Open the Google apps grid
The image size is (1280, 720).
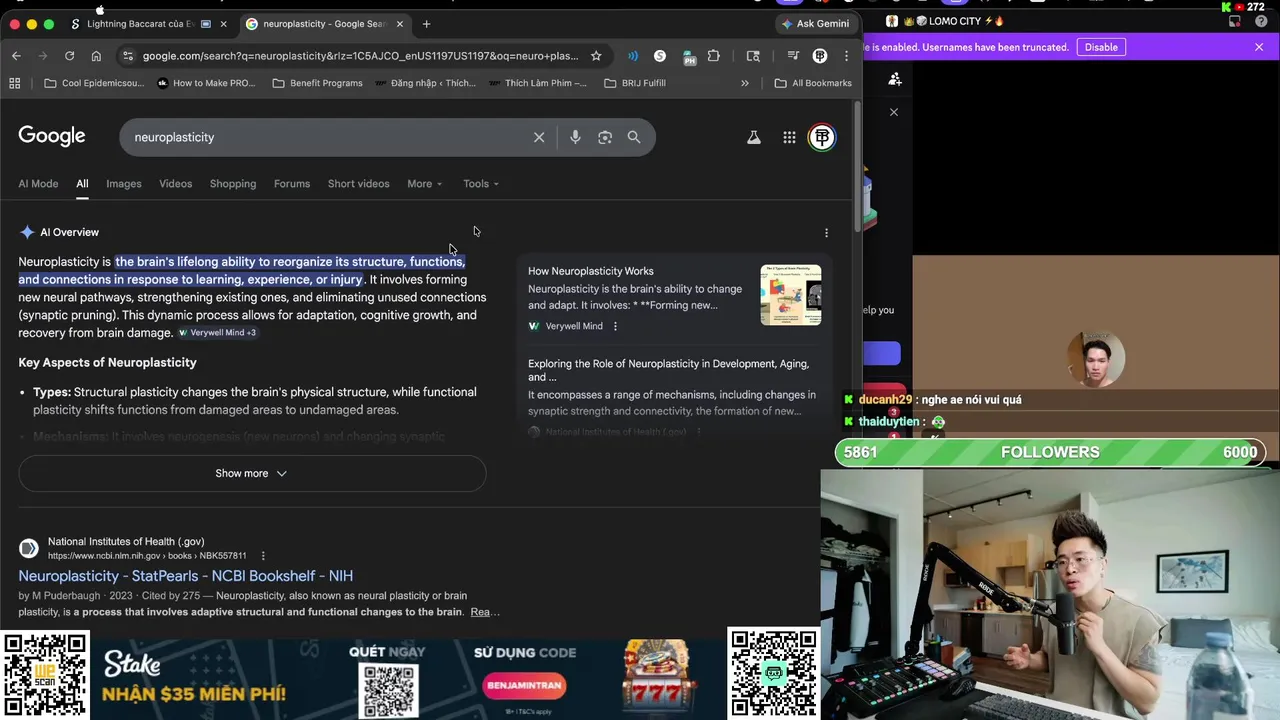point(789,138)
